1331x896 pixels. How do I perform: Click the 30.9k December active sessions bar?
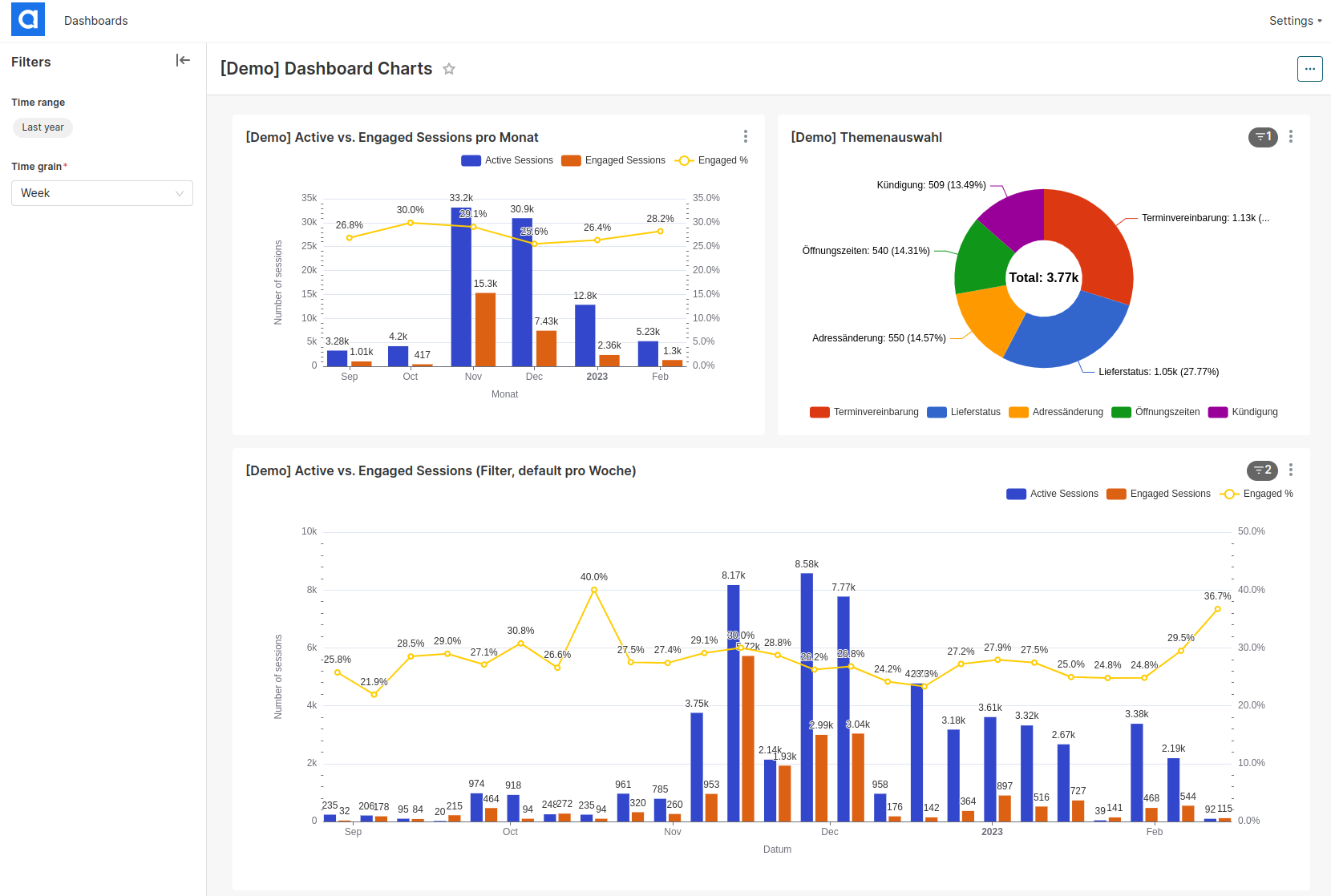pos(522,293)
